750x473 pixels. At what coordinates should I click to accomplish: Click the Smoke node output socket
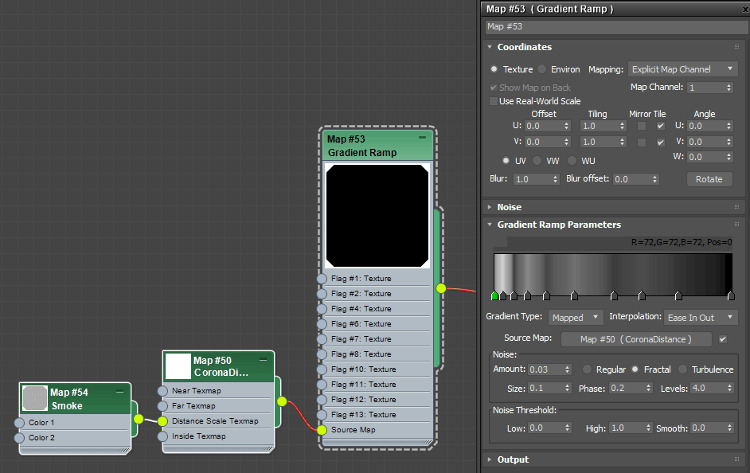[138, 420]
